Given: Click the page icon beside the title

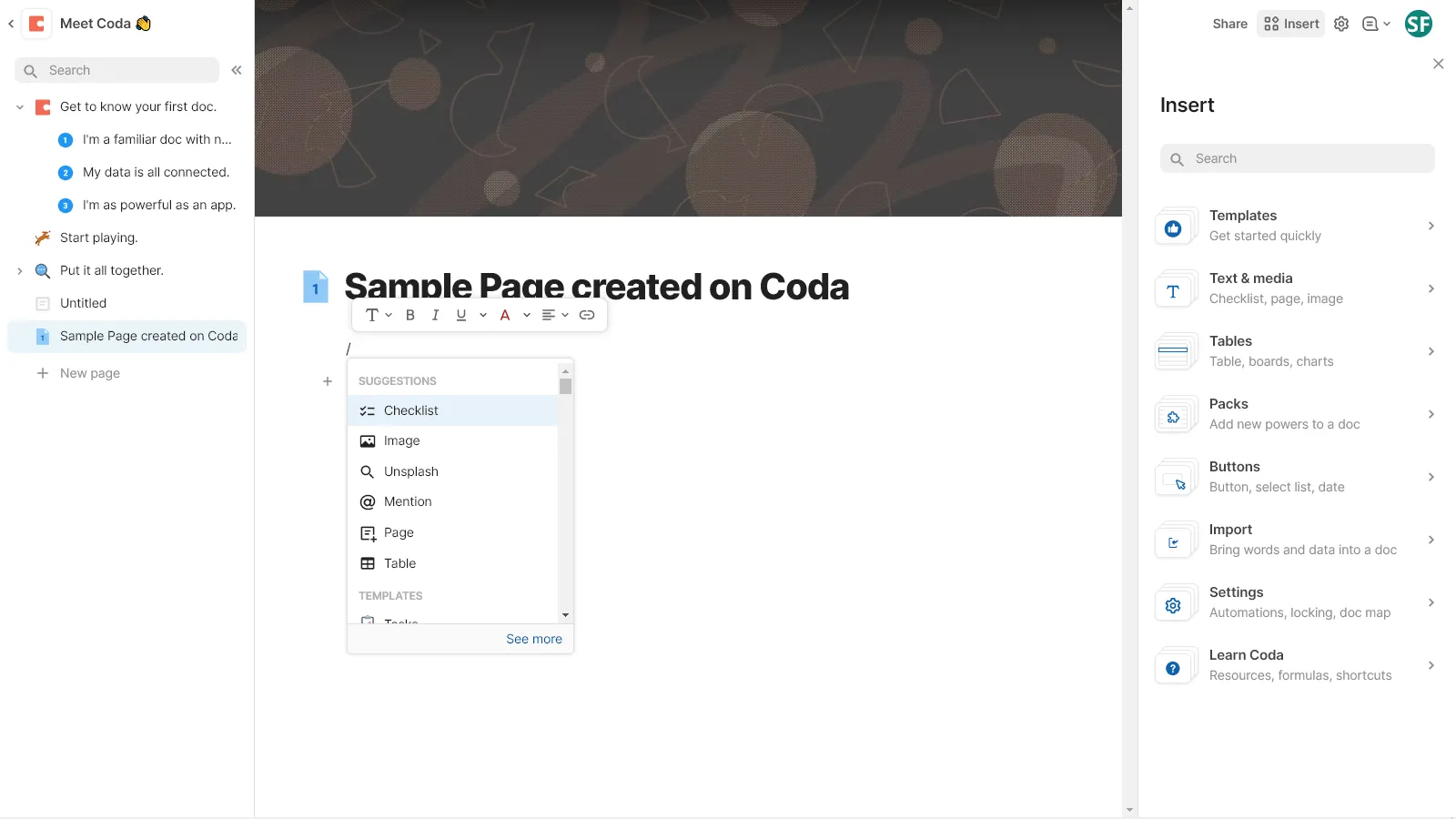Looking at the screenshot, I should click(x=316, y=287).
